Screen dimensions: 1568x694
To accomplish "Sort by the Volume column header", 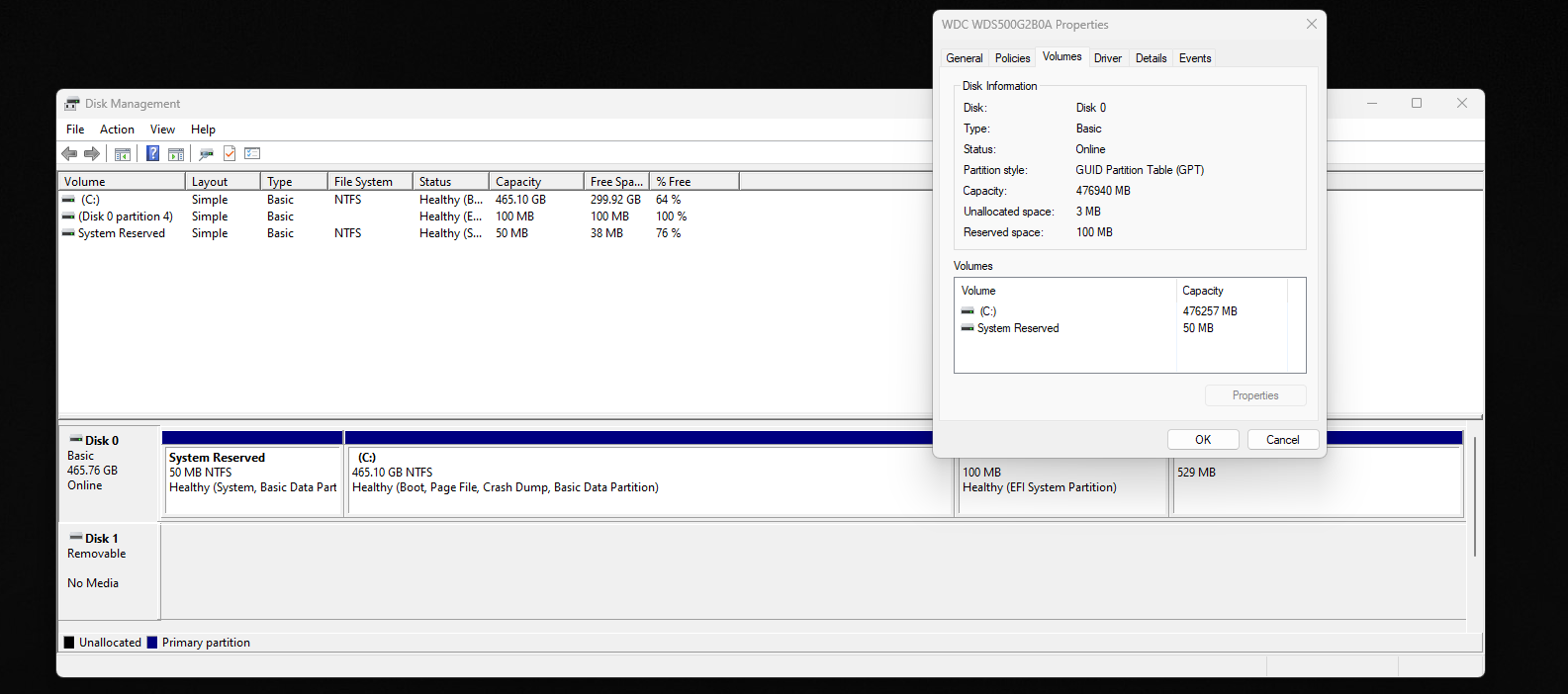I will [x=122, y=182].
